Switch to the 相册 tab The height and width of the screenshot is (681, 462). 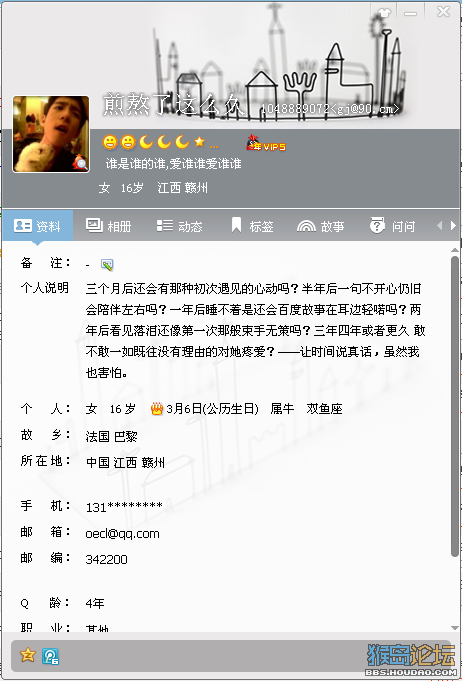pos(109,226)
